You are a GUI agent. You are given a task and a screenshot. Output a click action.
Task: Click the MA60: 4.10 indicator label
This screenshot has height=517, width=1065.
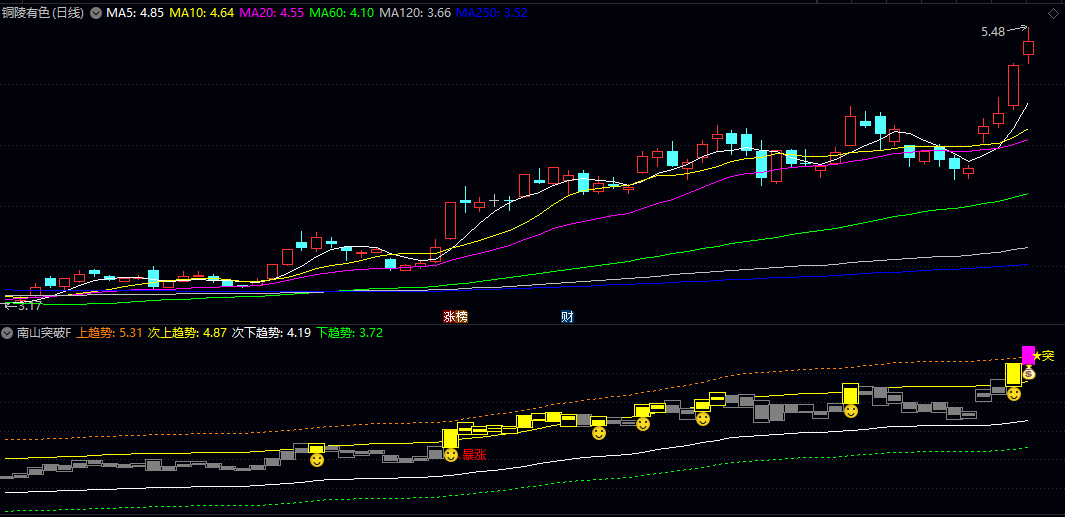pos(342,13)
